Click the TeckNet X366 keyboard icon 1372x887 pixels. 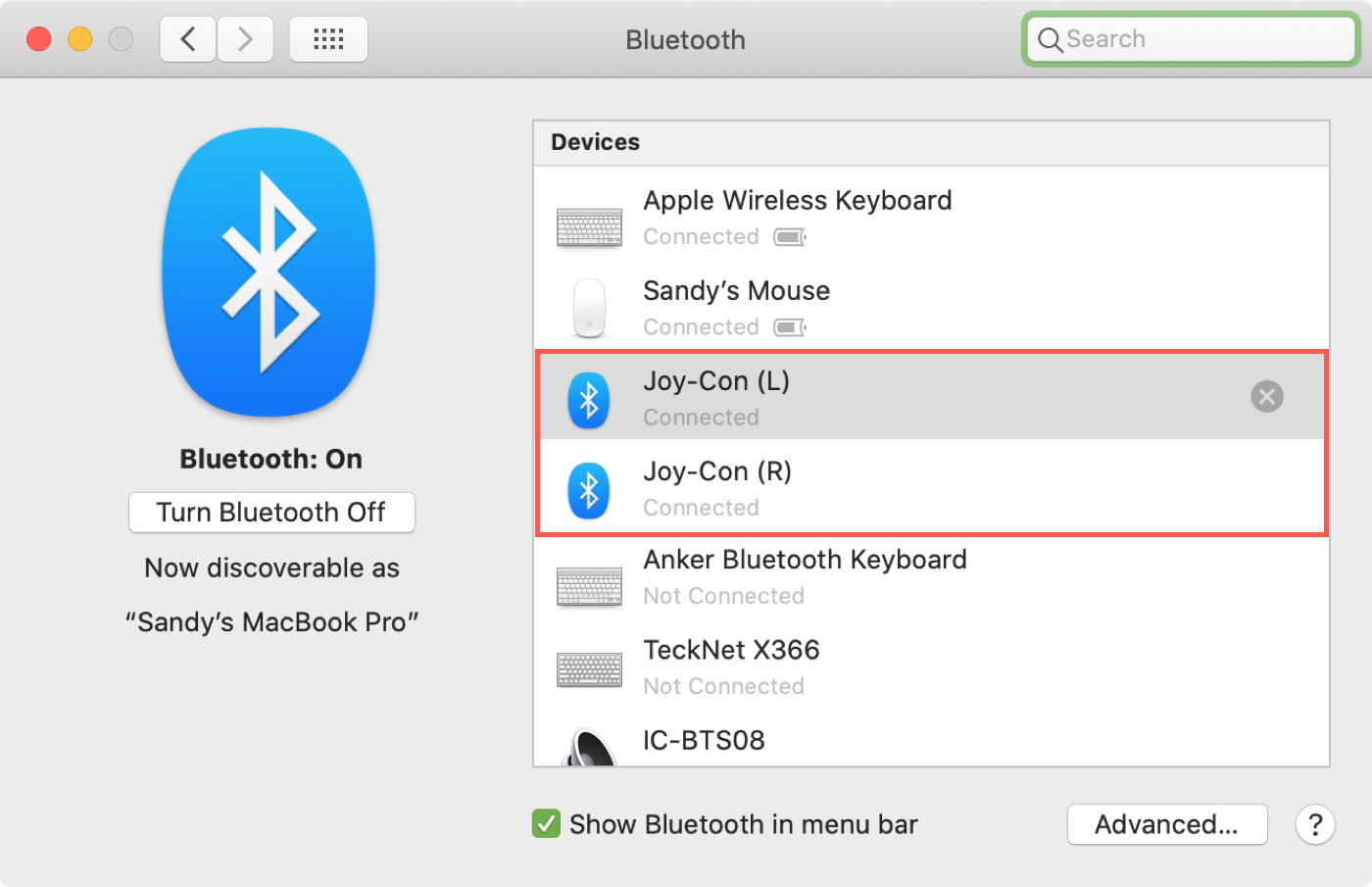pos(589,670)
